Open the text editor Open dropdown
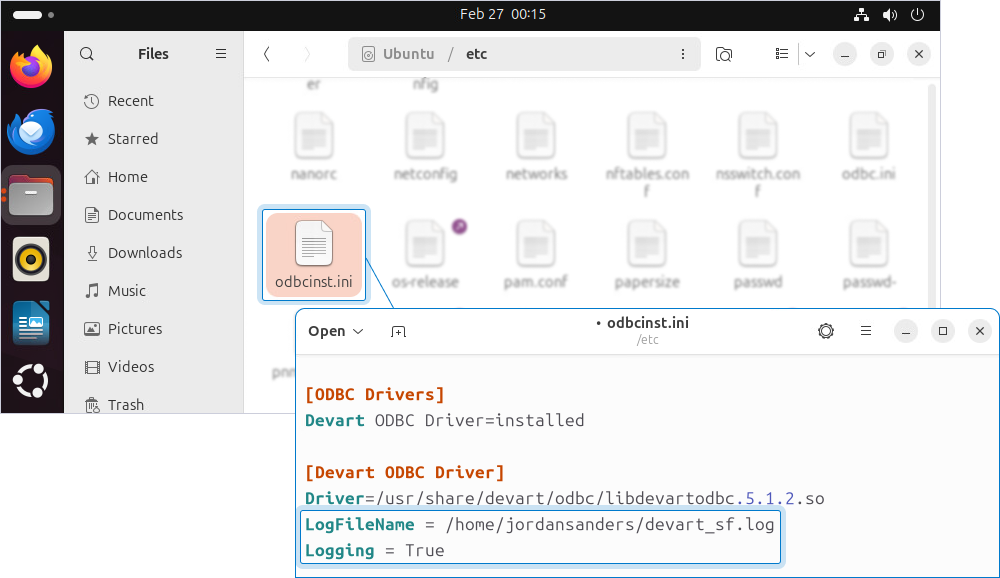Viewport: 1000px width, 578px height. tap(335, 331)
